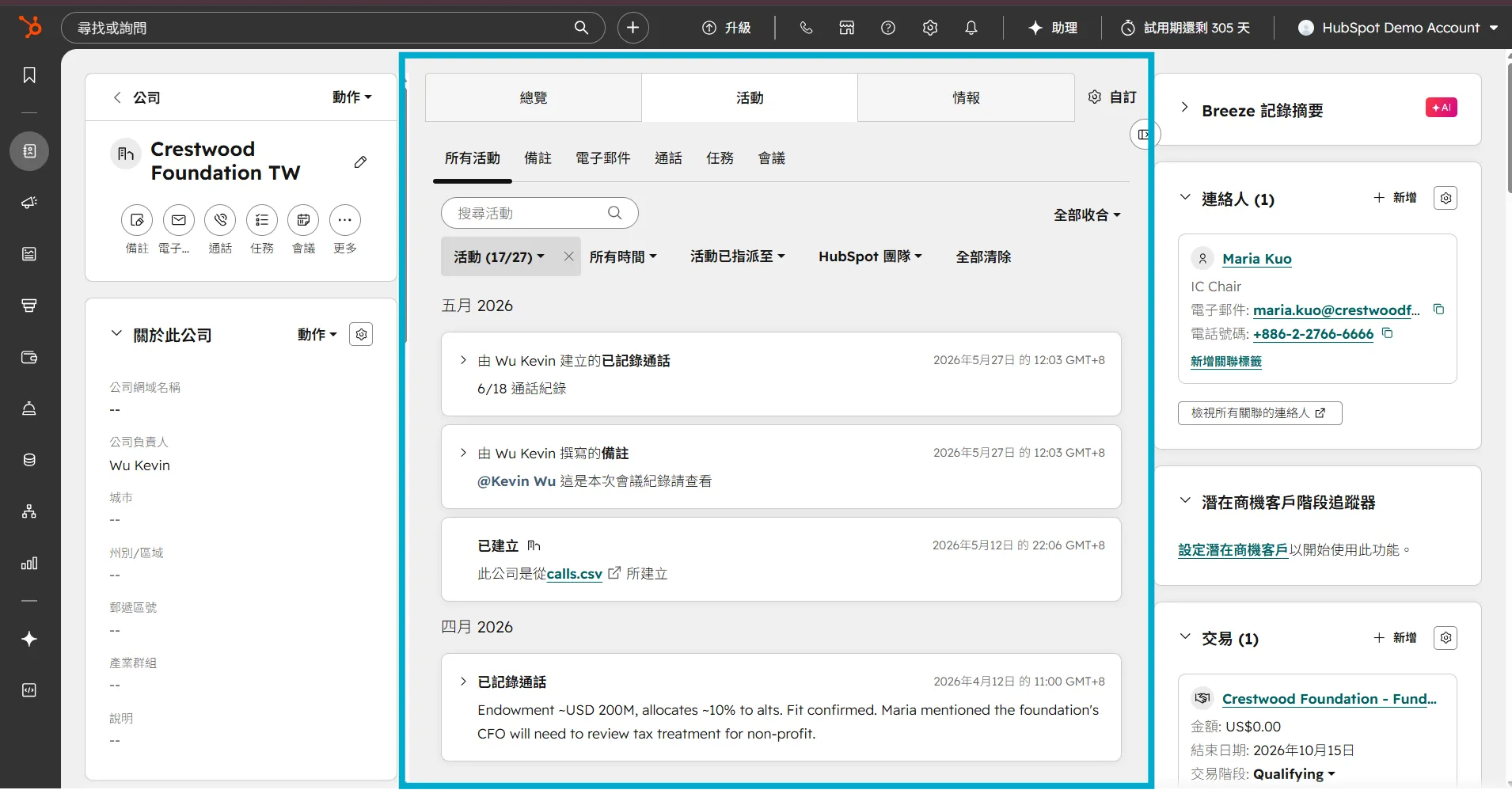Image resolution: width=1512 pixels, height=790 pixels.
Task: Open the help question mark icon
Action: pyautogui.click(x=888, y=28)
